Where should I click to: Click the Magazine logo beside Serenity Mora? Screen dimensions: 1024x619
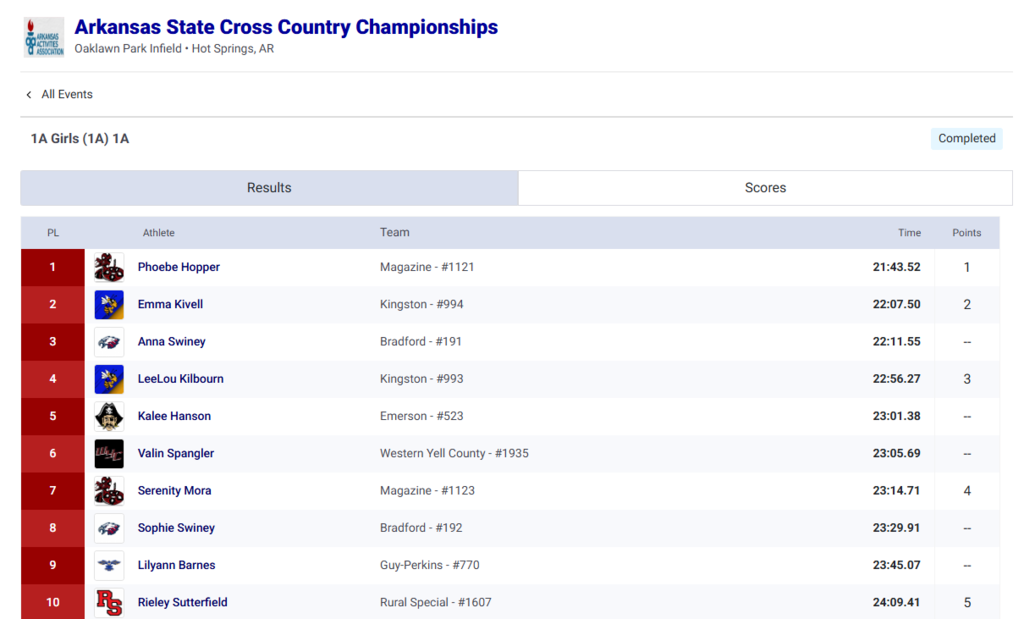coord(109,490)
